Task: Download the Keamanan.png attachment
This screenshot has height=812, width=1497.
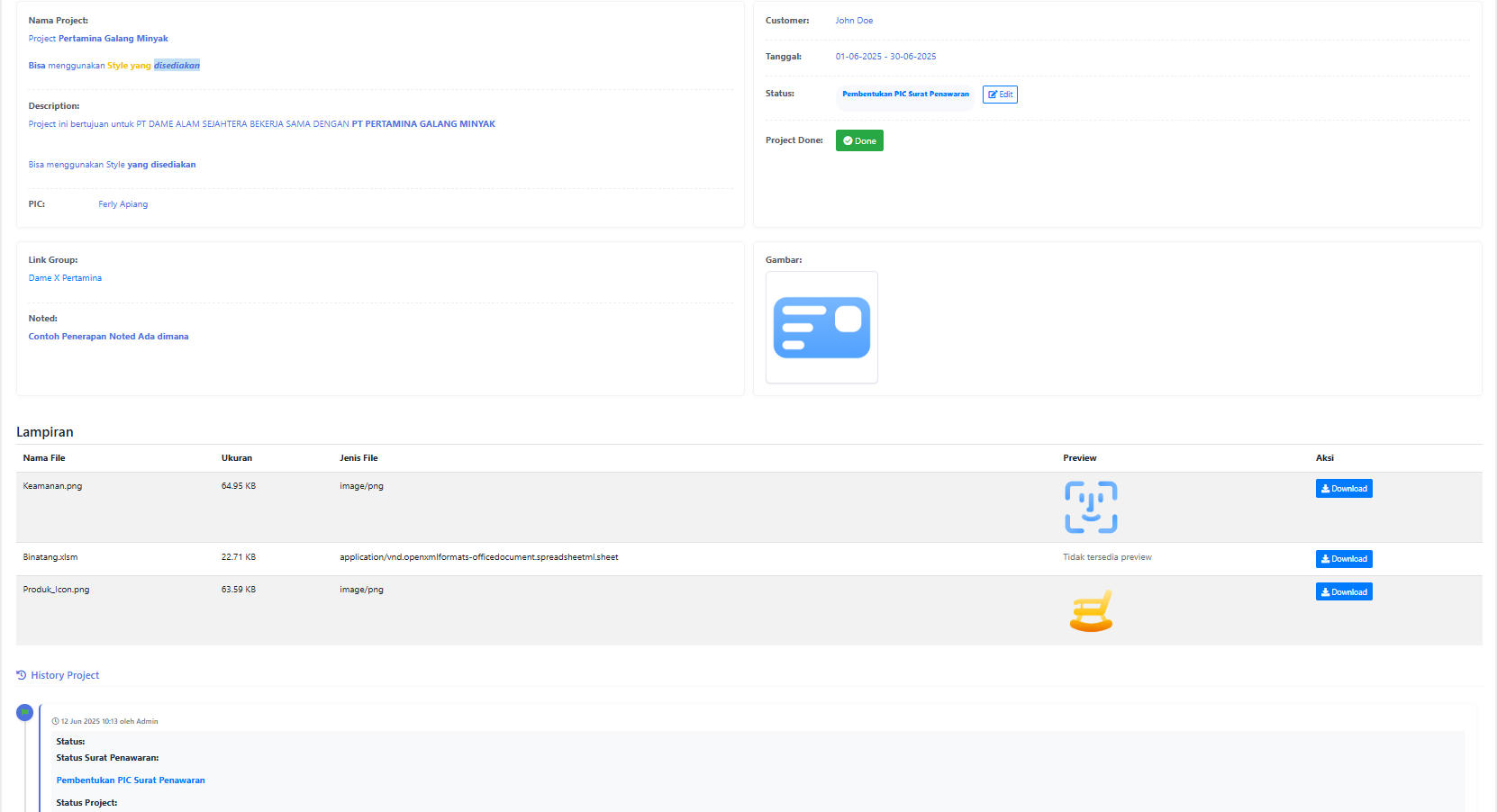Action: (1343, 489)
